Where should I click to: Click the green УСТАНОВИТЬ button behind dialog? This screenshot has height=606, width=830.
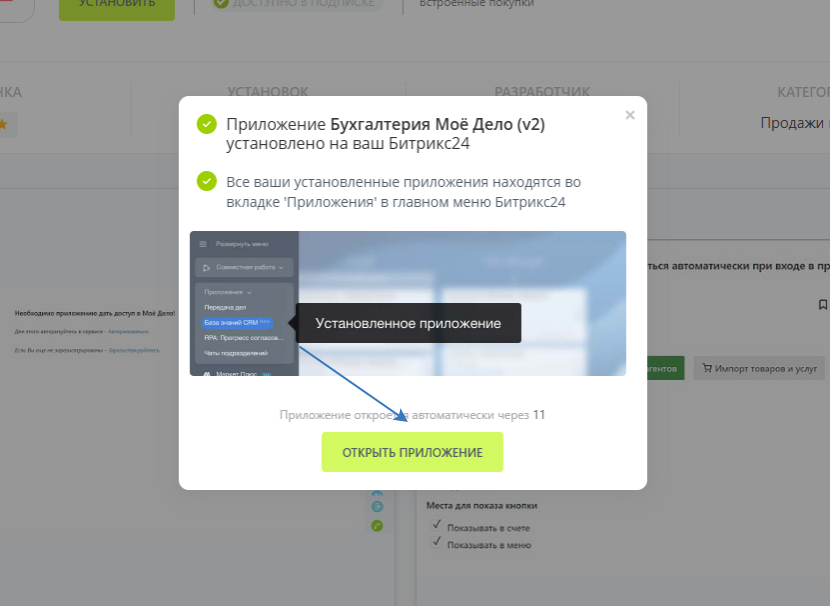pyautogui.click(x=117, y=7)
